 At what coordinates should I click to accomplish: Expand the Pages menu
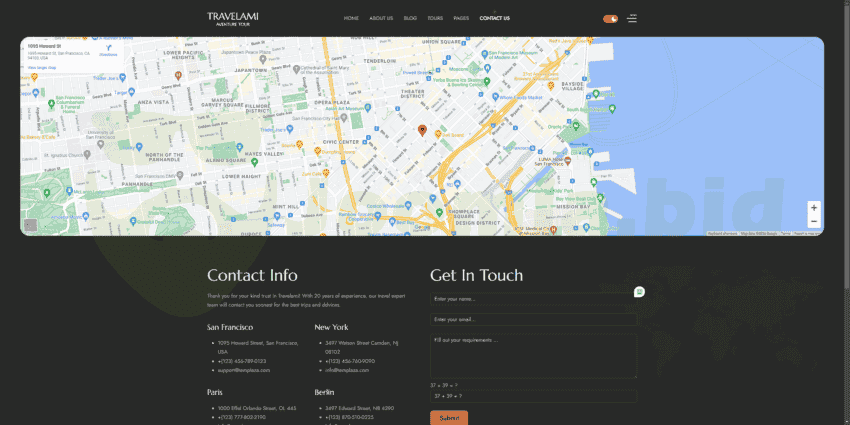point(461,18)
